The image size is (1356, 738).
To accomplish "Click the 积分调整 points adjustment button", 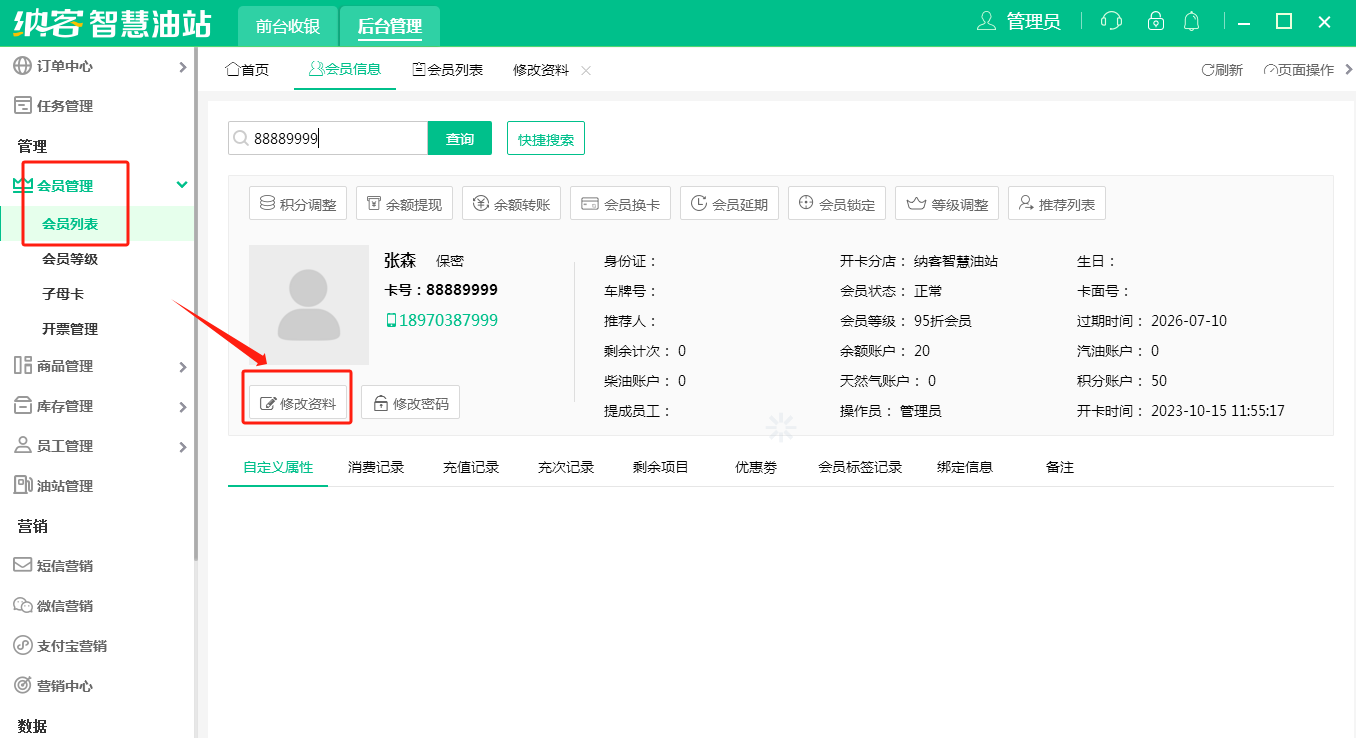I will tap(297, 204).
